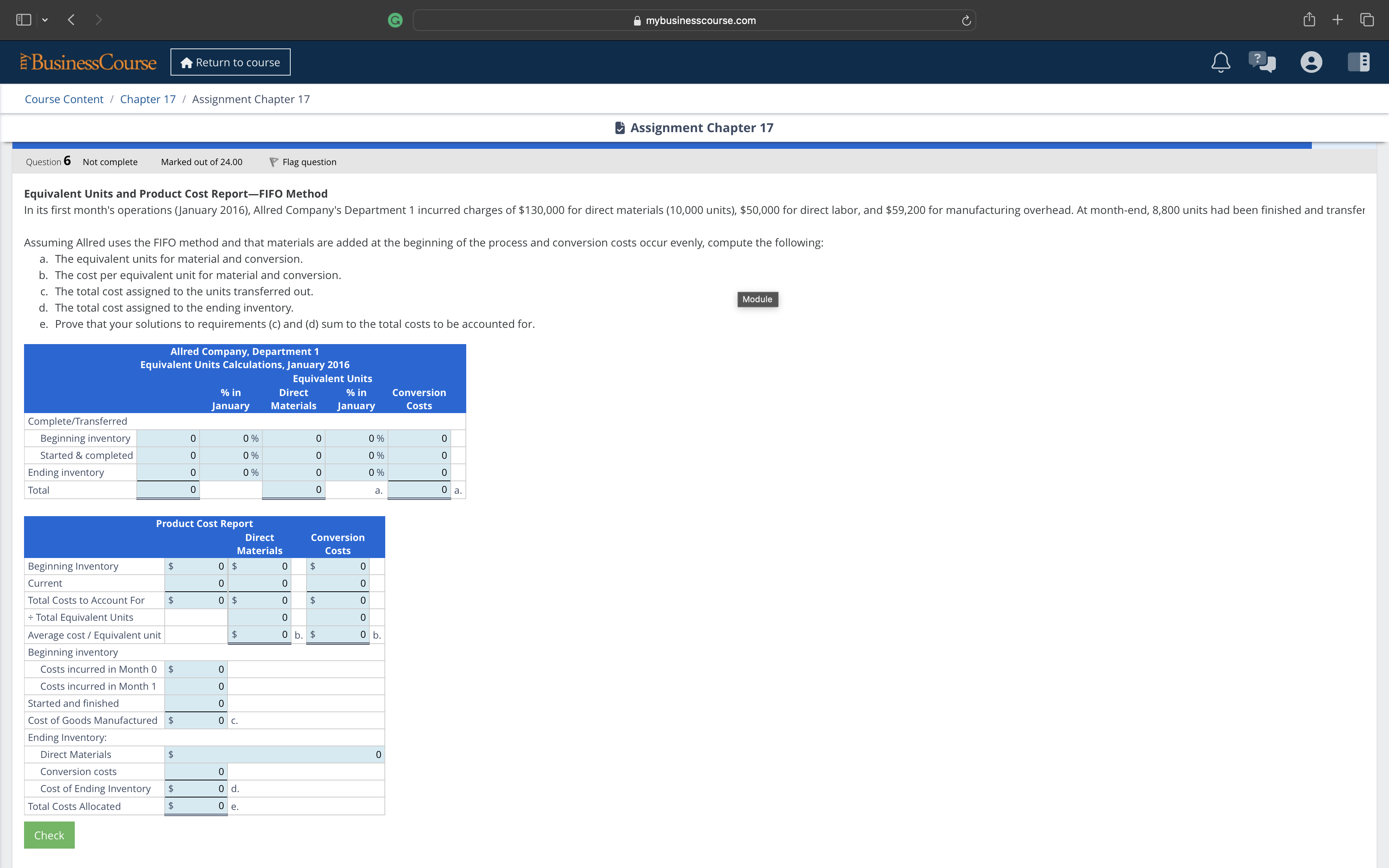The height and width of the screenshot is (868, 1389).
Task: Click Cost of Goods Manufactured input
Action: tap(196, 720)
